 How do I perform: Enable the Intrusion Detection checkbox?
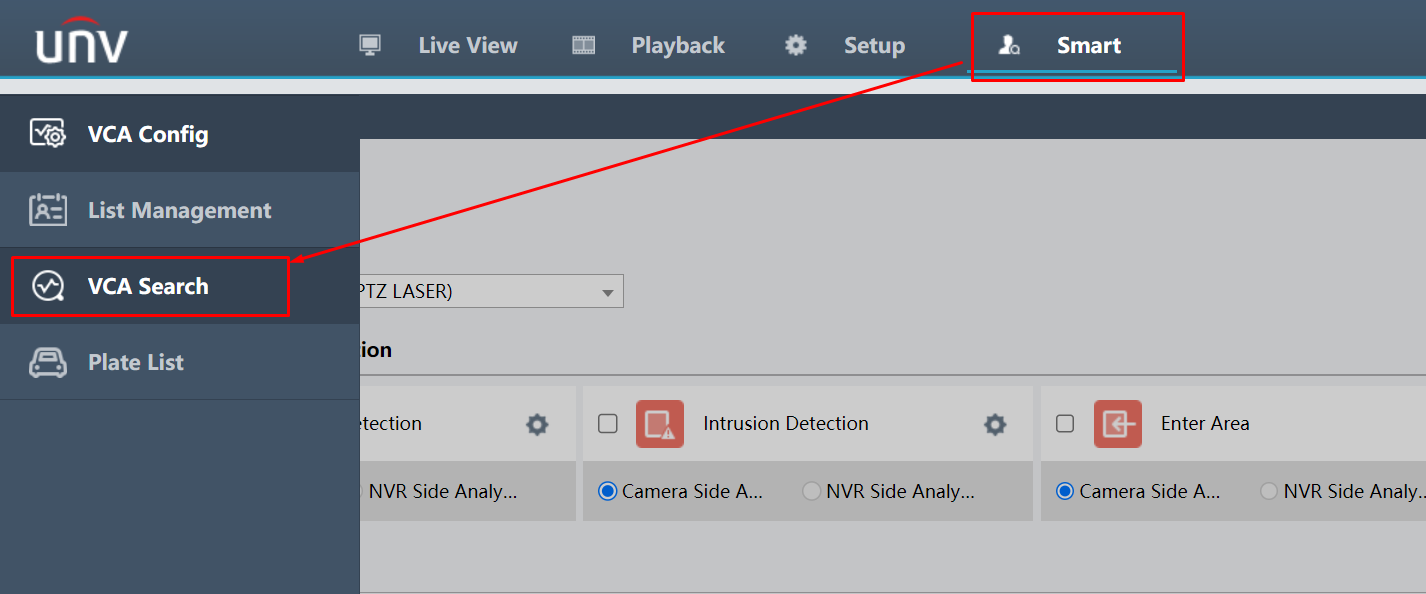(607, 423)
